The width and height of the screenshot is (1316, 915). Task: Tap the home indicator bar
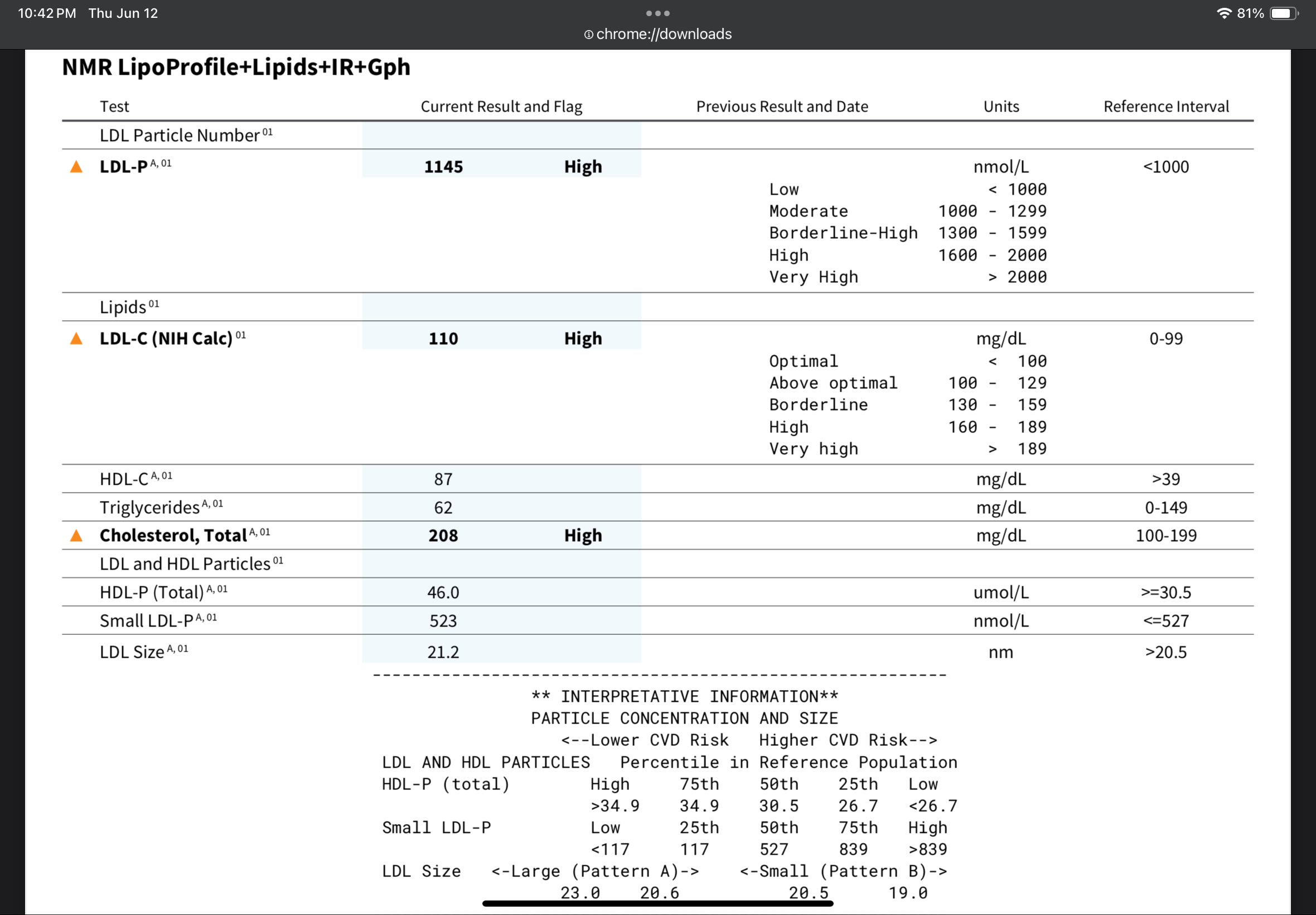pos(657,903)
